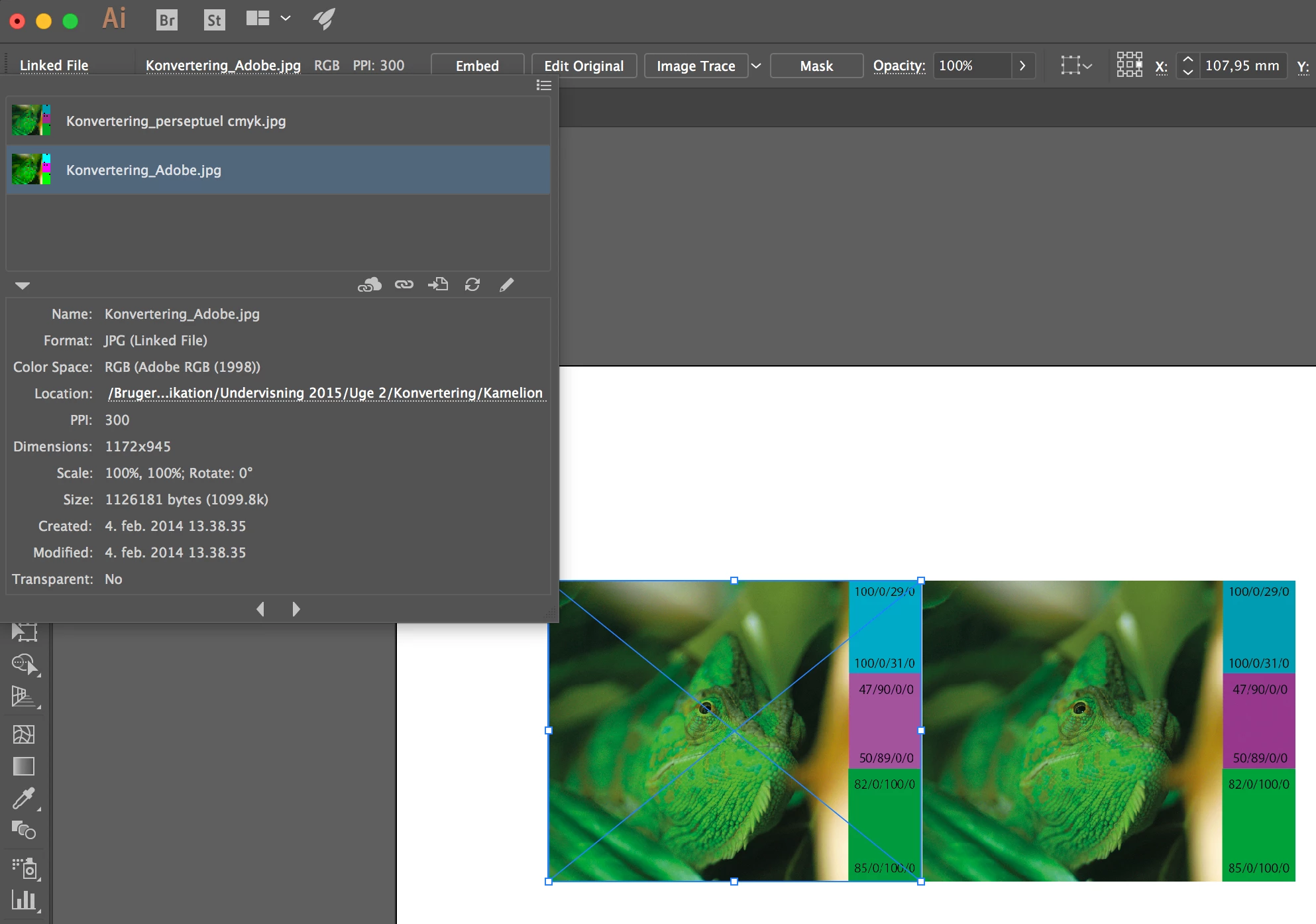The image size is (1316, 924).
Task: Click the link Location file path
Action: coord(325,393)
